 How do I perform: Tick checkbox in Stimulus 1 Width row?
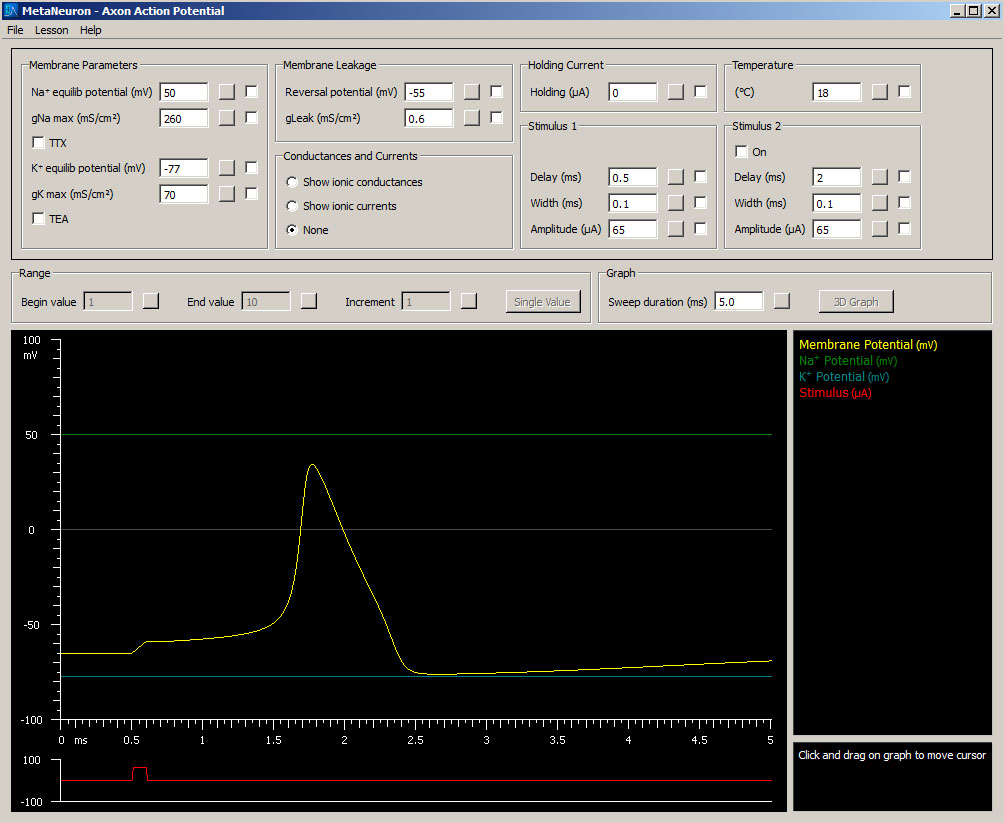click(700, 202)
